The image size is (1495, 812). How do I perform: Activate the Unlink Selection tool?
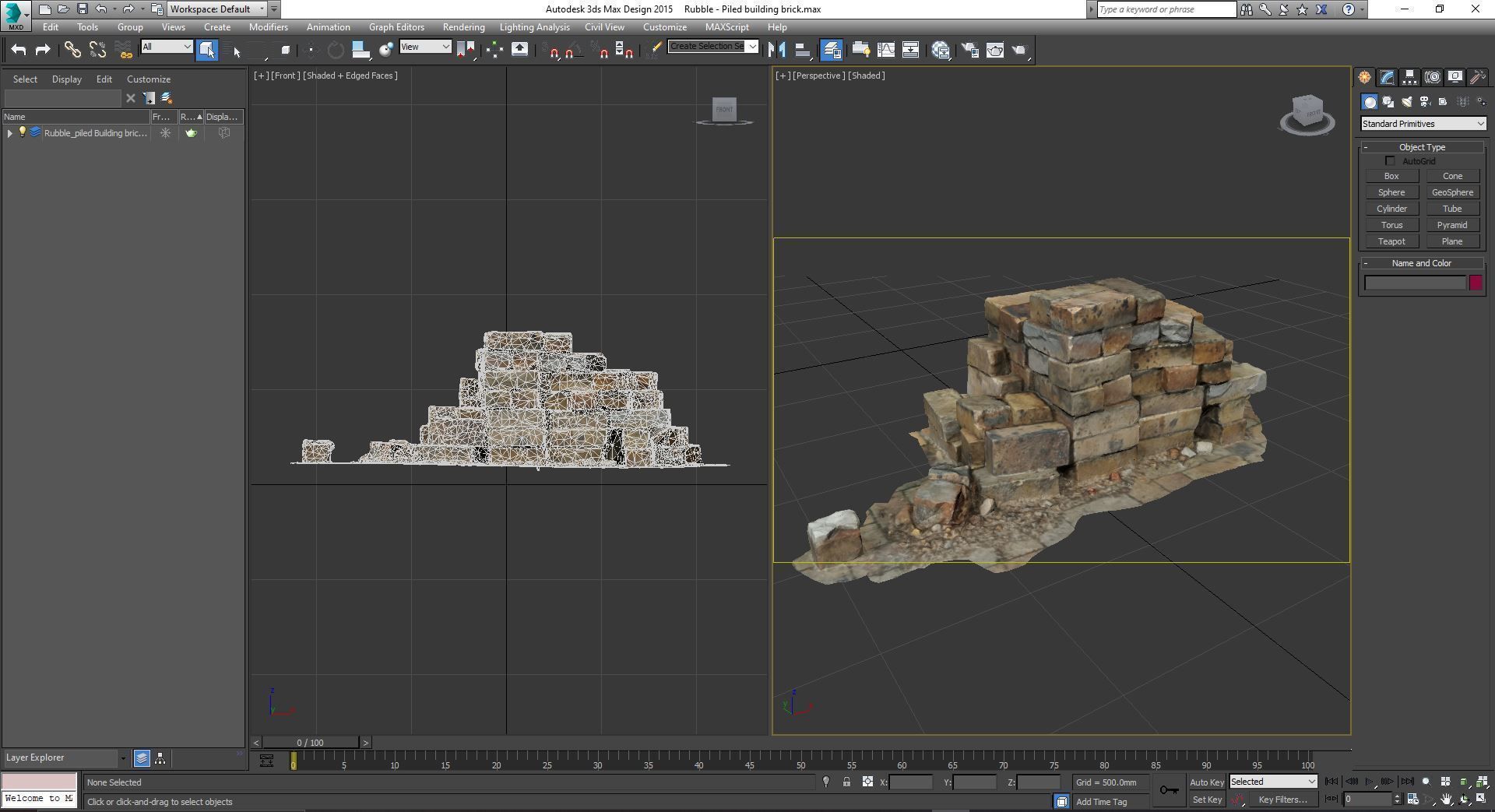[97, 50]
